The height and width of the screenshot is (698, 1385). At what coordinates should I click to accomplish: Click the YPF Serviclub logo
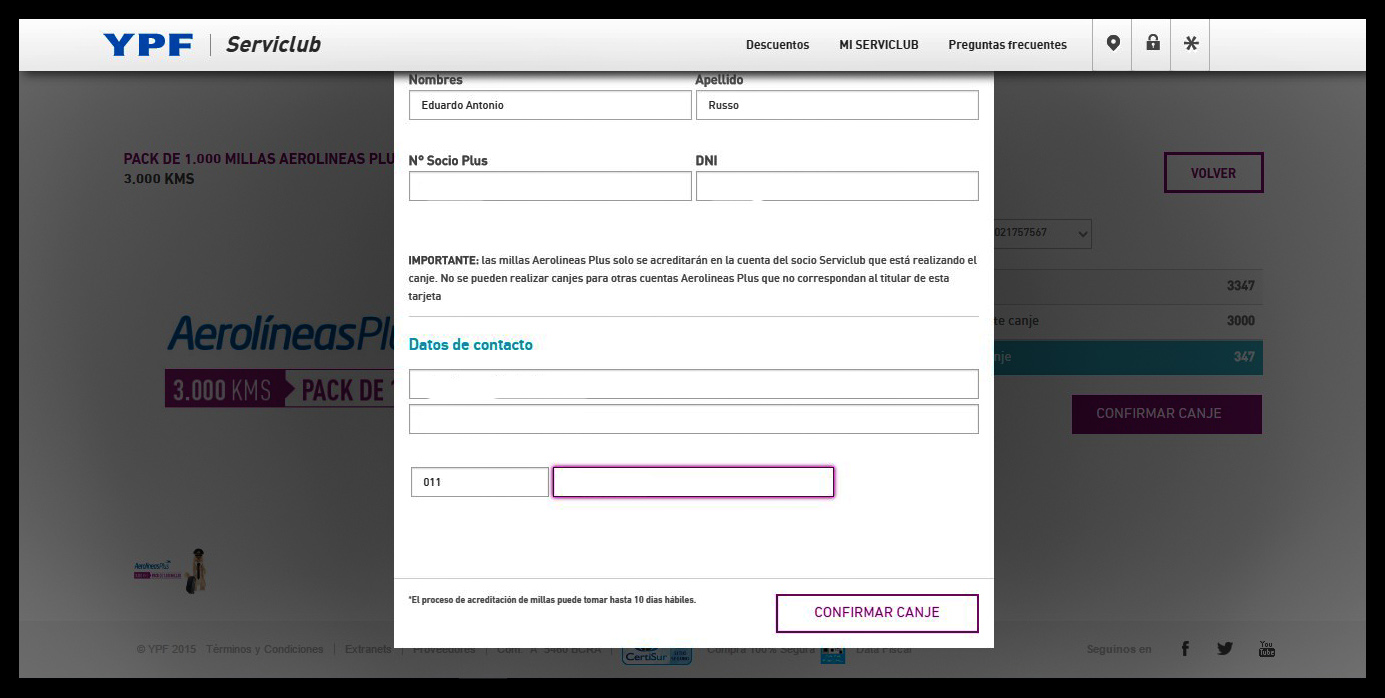click(x=212, y=45)
